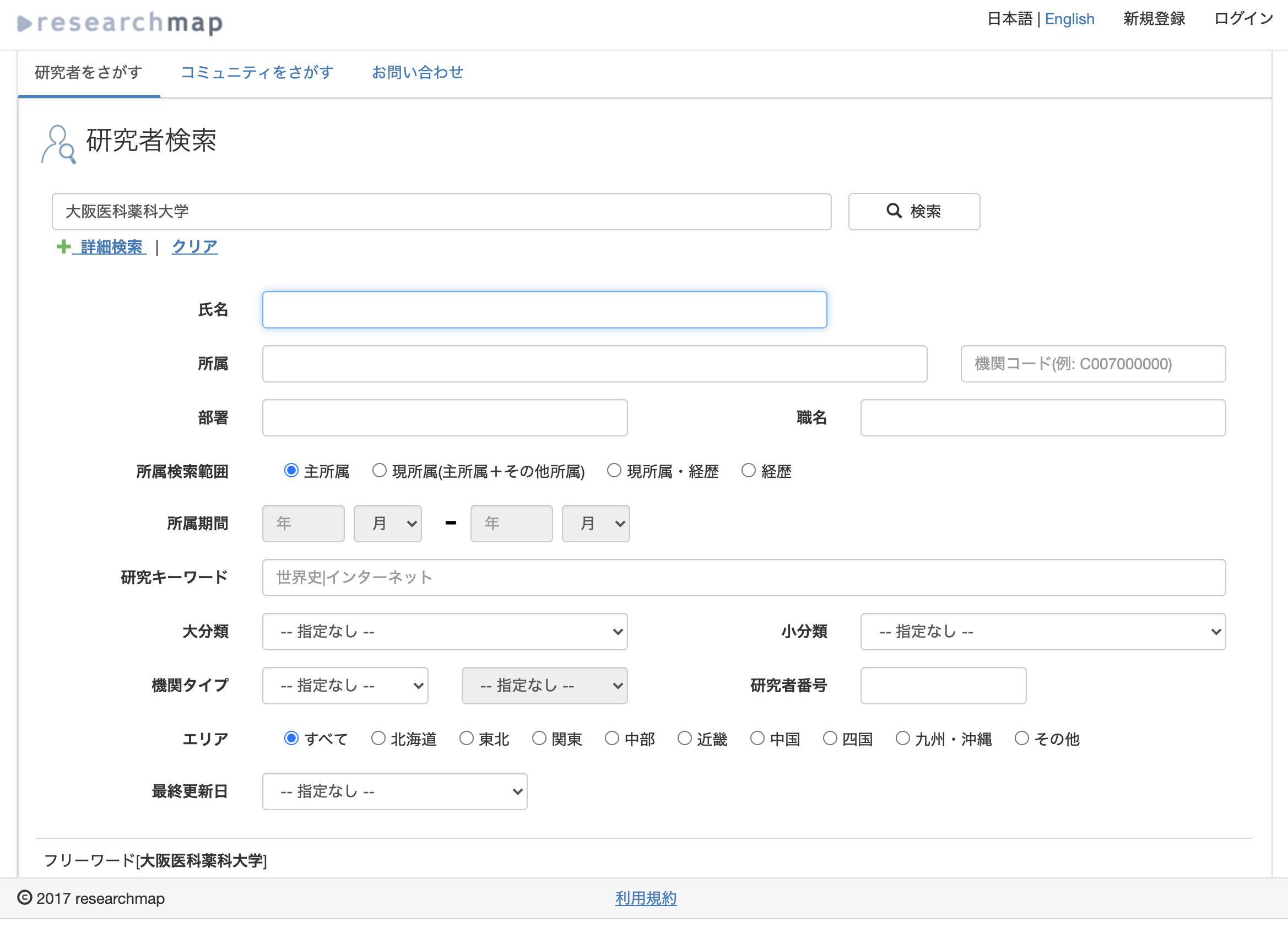Click the 検索 search button
1288x927 pixels.
click(914, 211)
